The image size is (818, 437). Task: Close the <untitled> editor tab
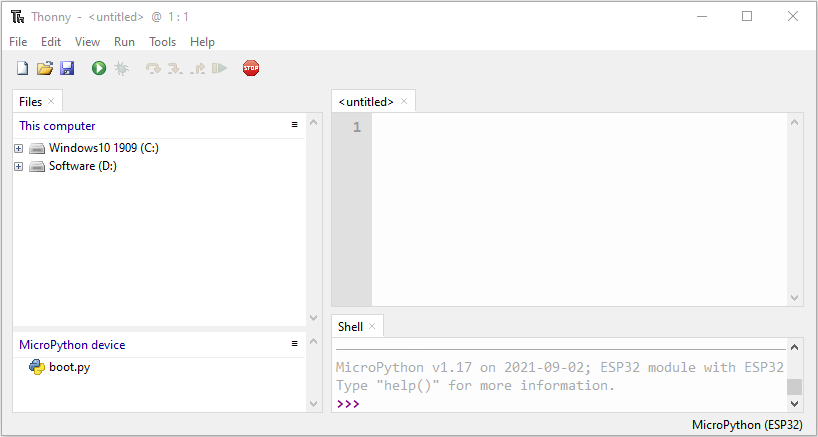tap(404, 102)
